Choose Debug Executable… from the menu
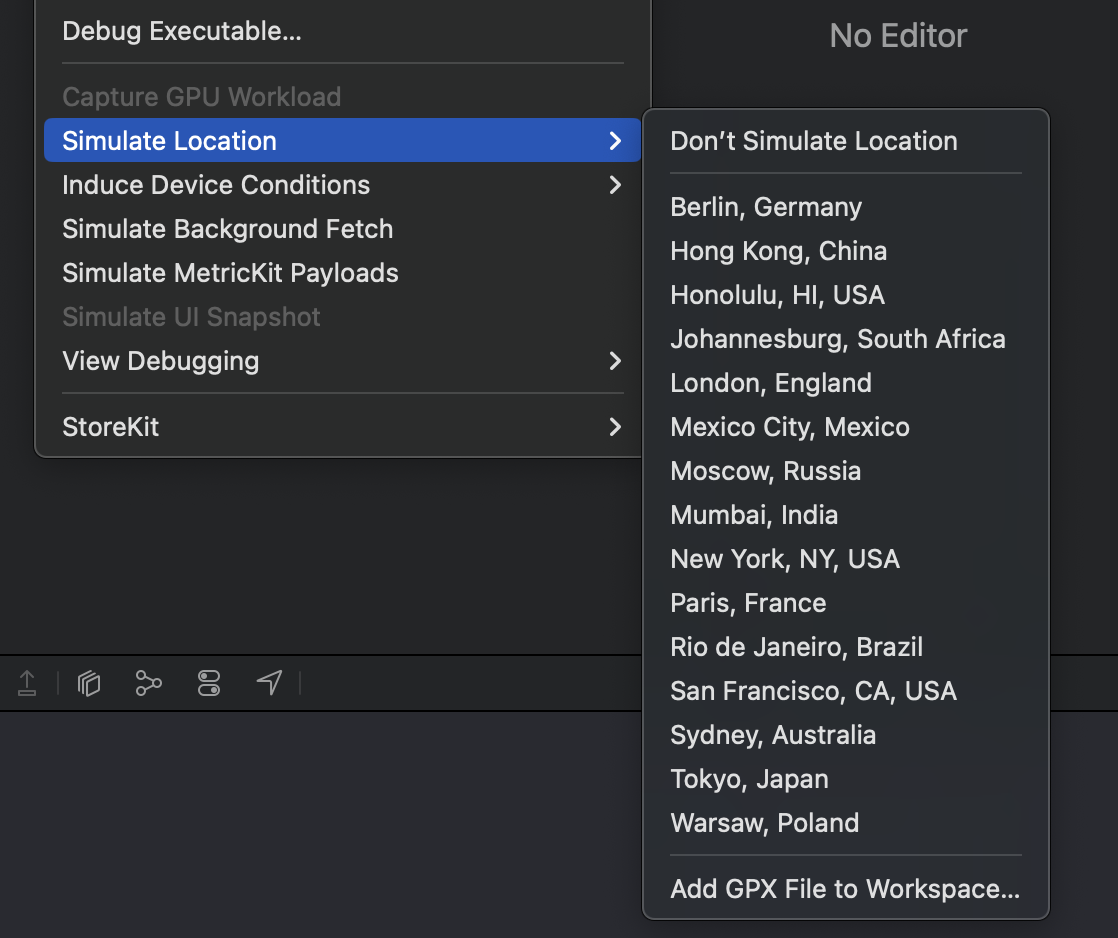Image resolution: width=1118 pixels, height=938 pixels. 343,31
